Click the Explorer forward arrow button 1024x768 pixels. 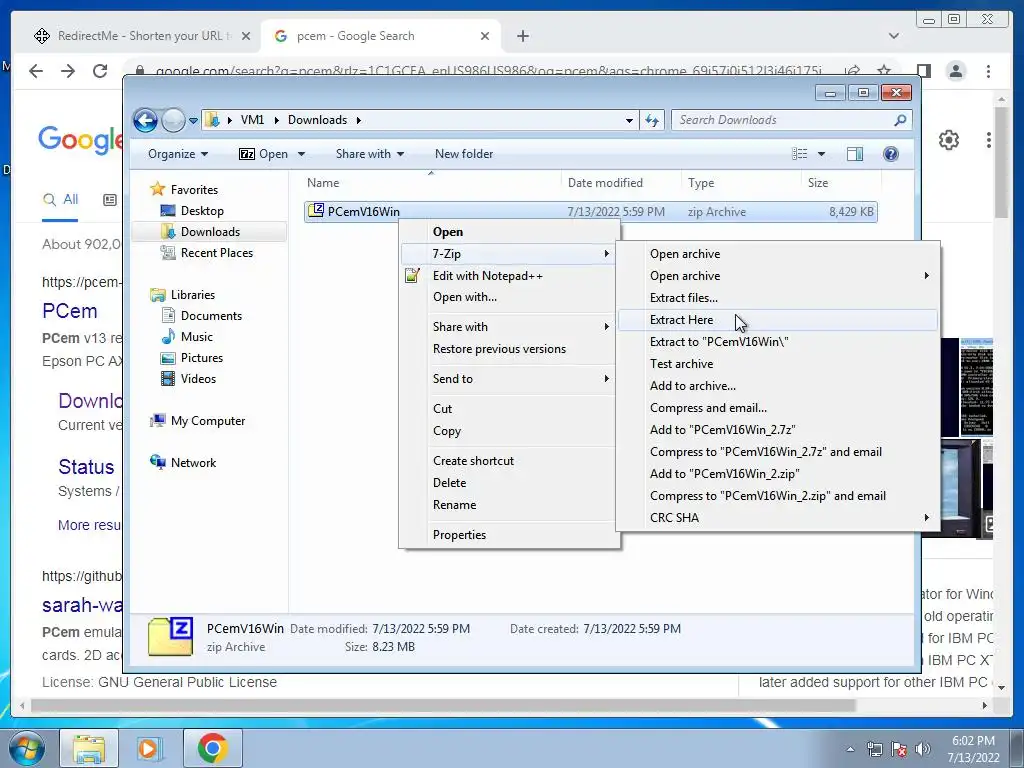click(x=173, y=120)
